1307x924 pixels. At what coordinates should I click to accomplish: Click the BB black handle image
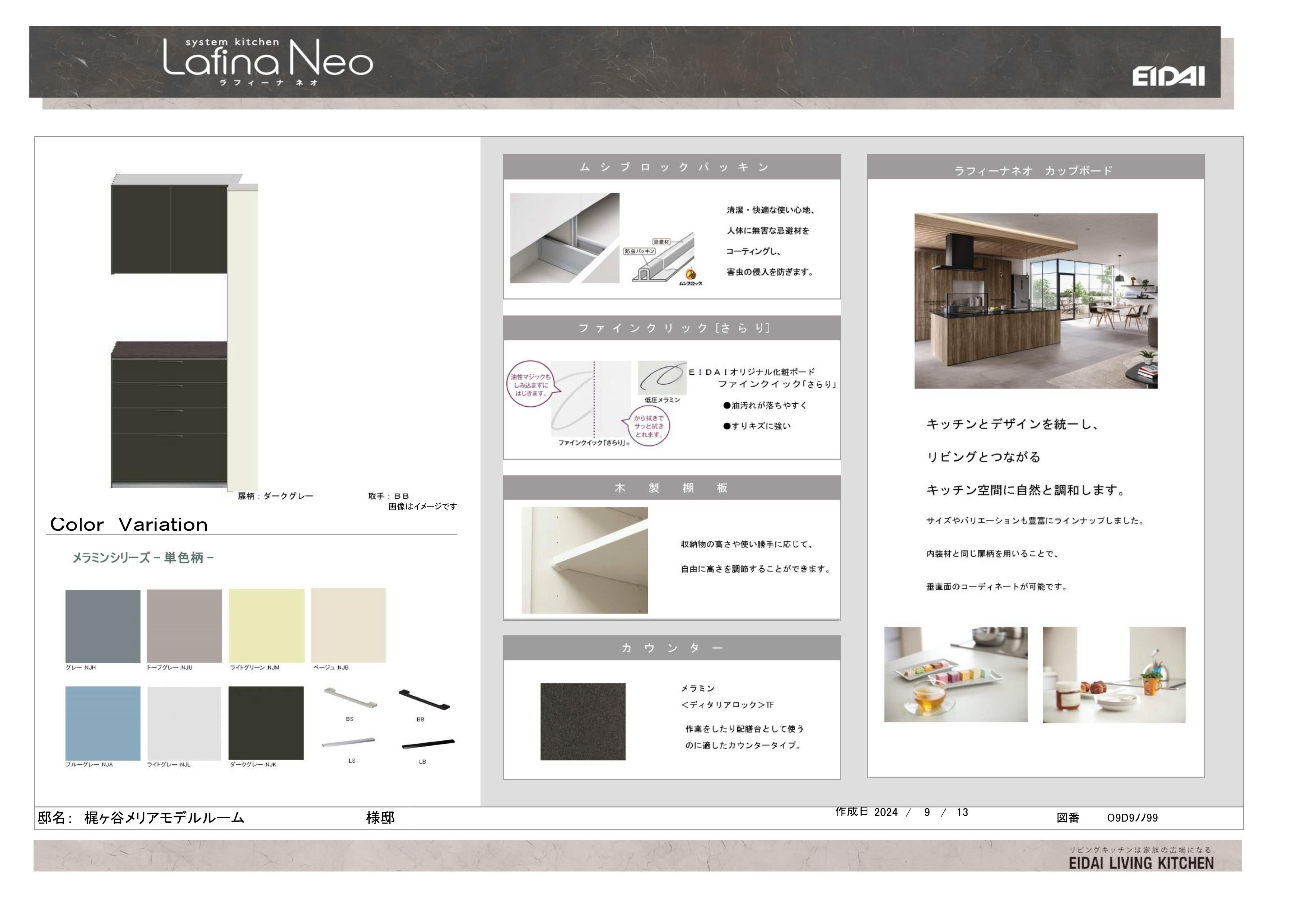(424, 700)
